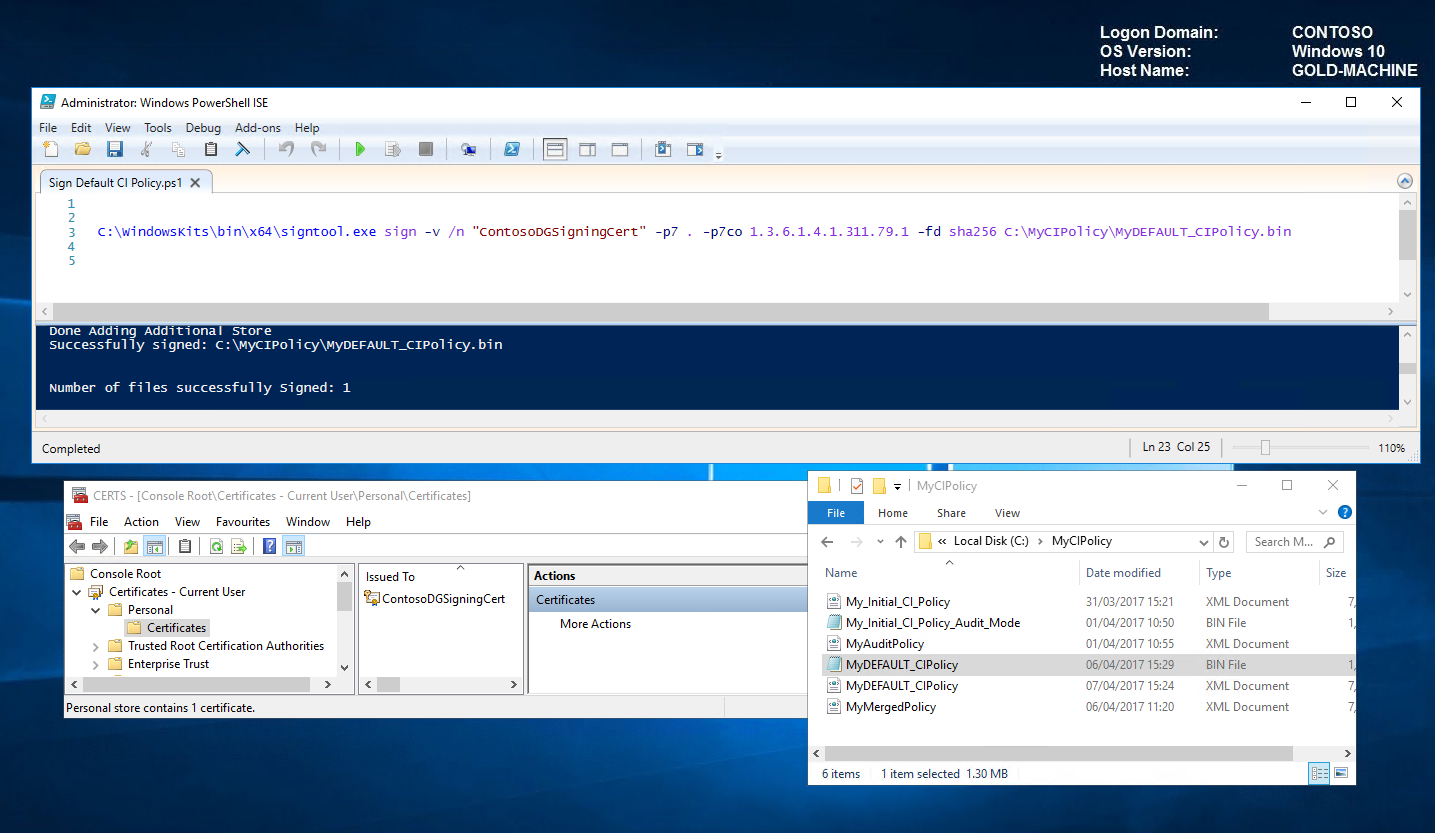Click the New script icon in PowerShell ISE

coord(51,150)
